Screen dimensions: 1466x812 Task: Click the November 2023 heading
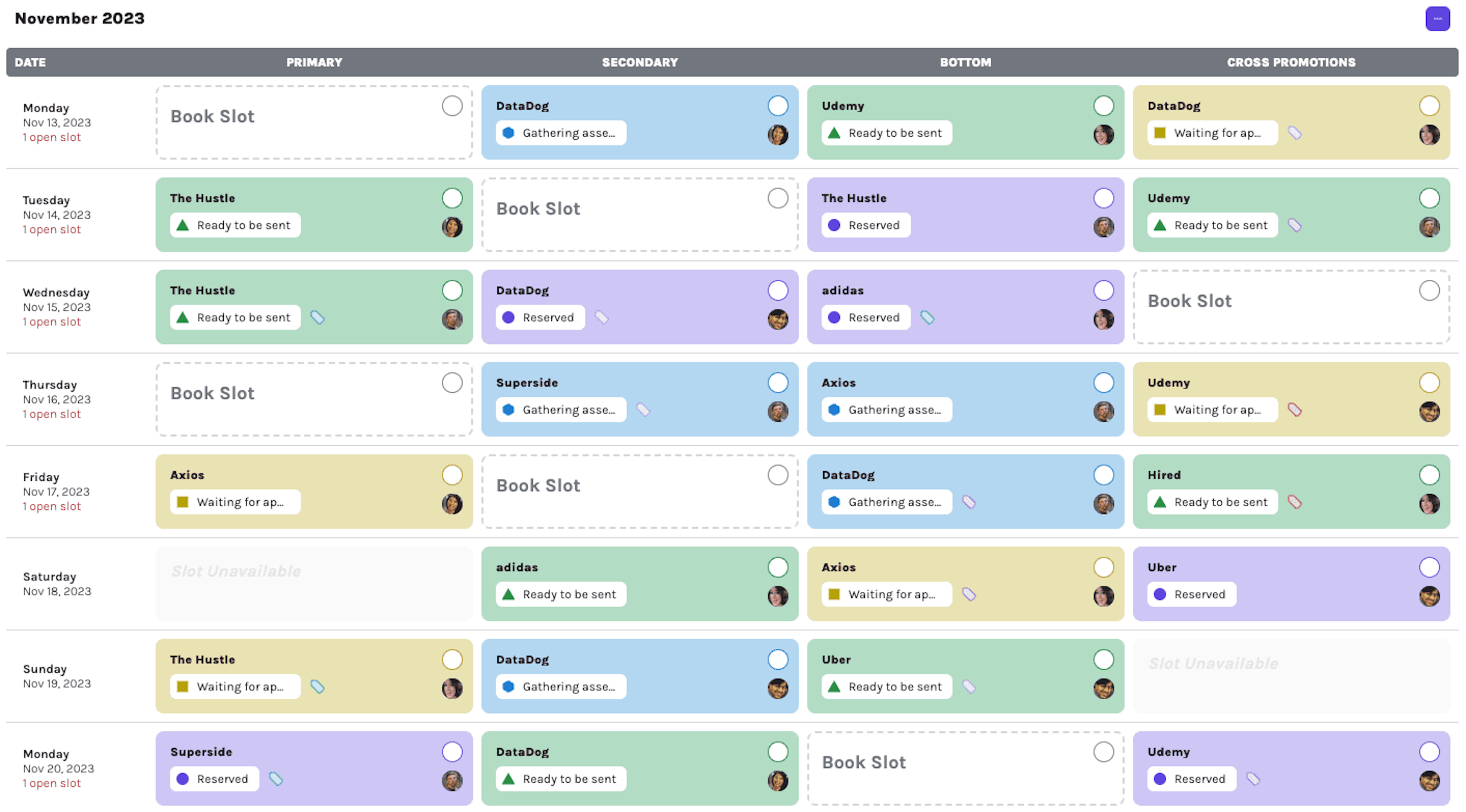click(80, 18)
